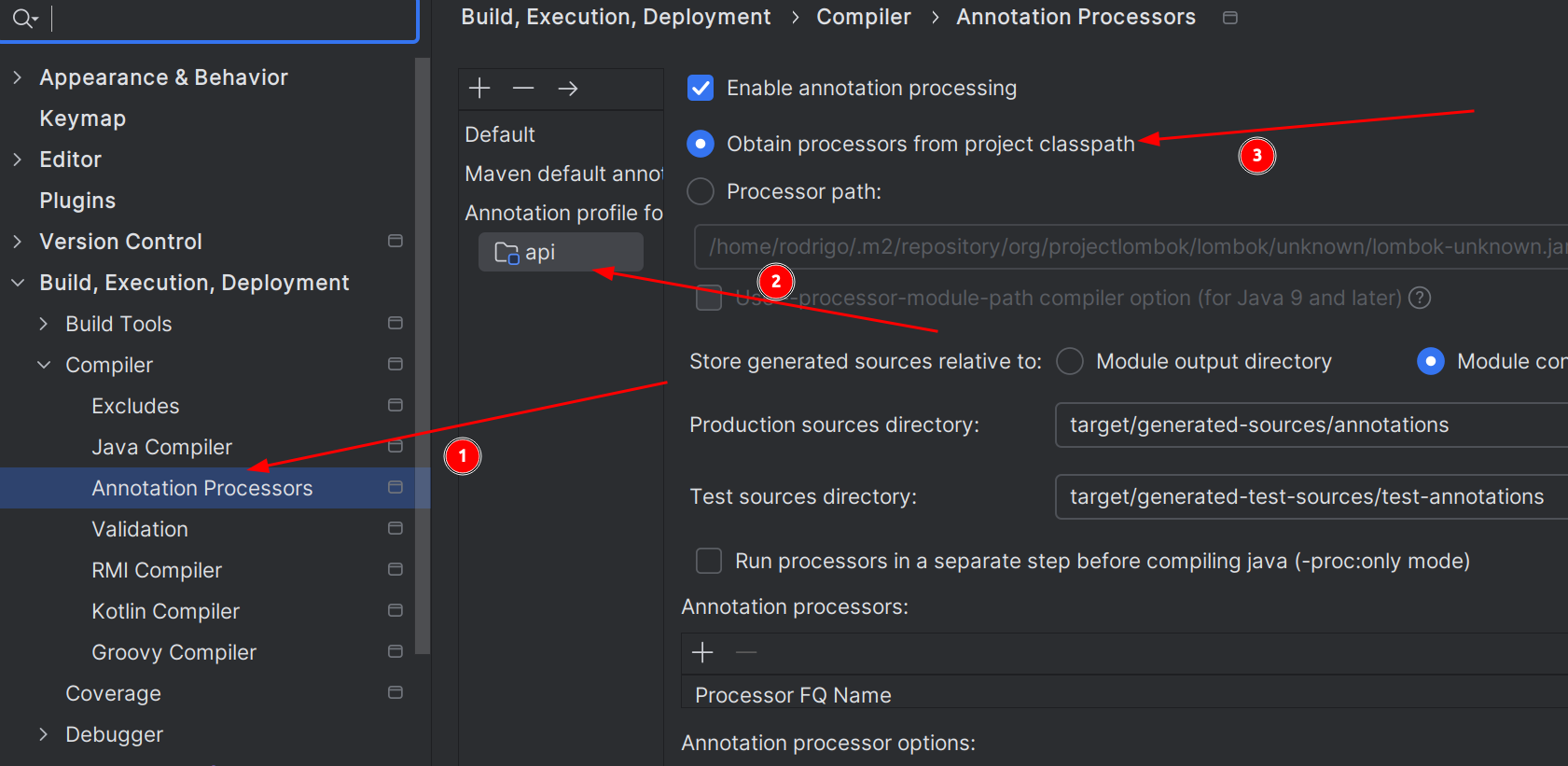
Task: Click the Processor path text field
Action: tap(1131, 246)
